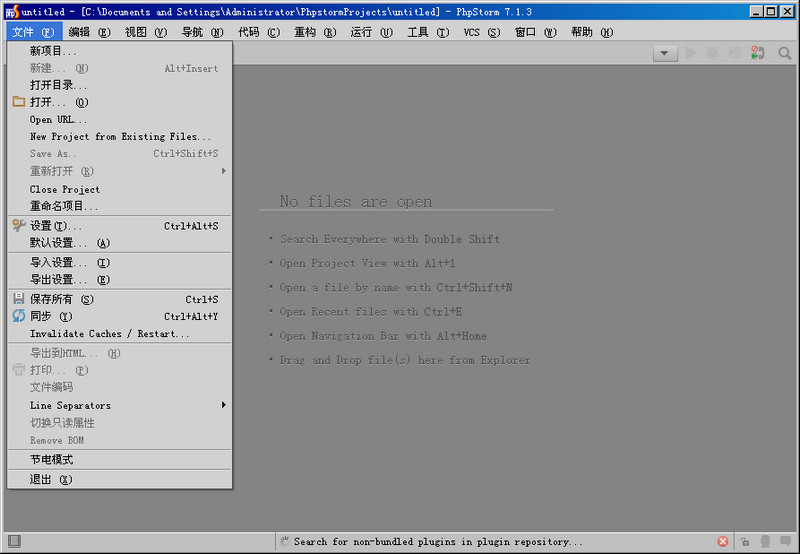Viewport: 800px width, 554px height.
Task: Choose Open URL... menu entry
Action: click(x=120, y=120)
